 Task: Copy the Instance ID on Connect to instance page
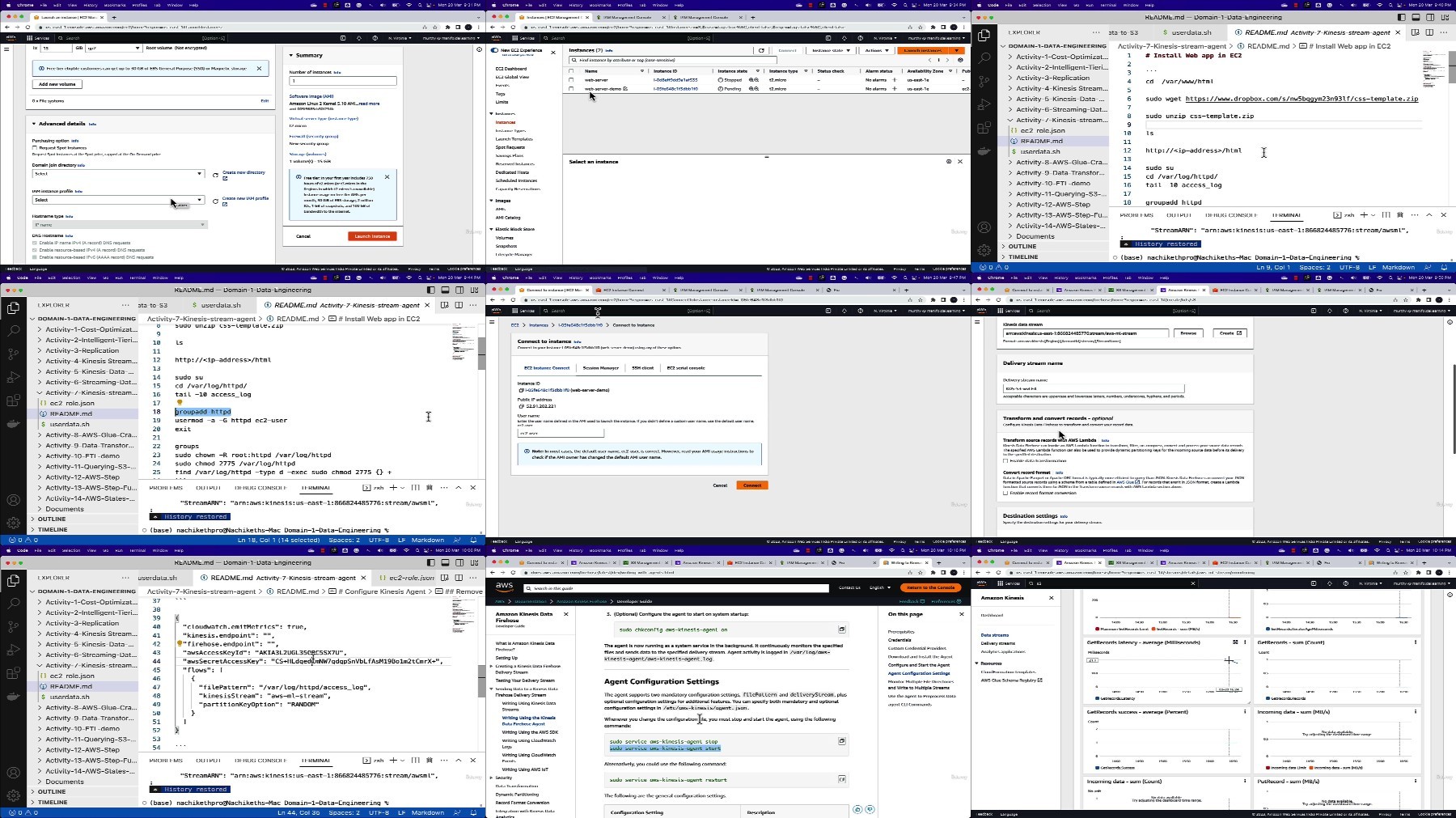pos(520,390)
